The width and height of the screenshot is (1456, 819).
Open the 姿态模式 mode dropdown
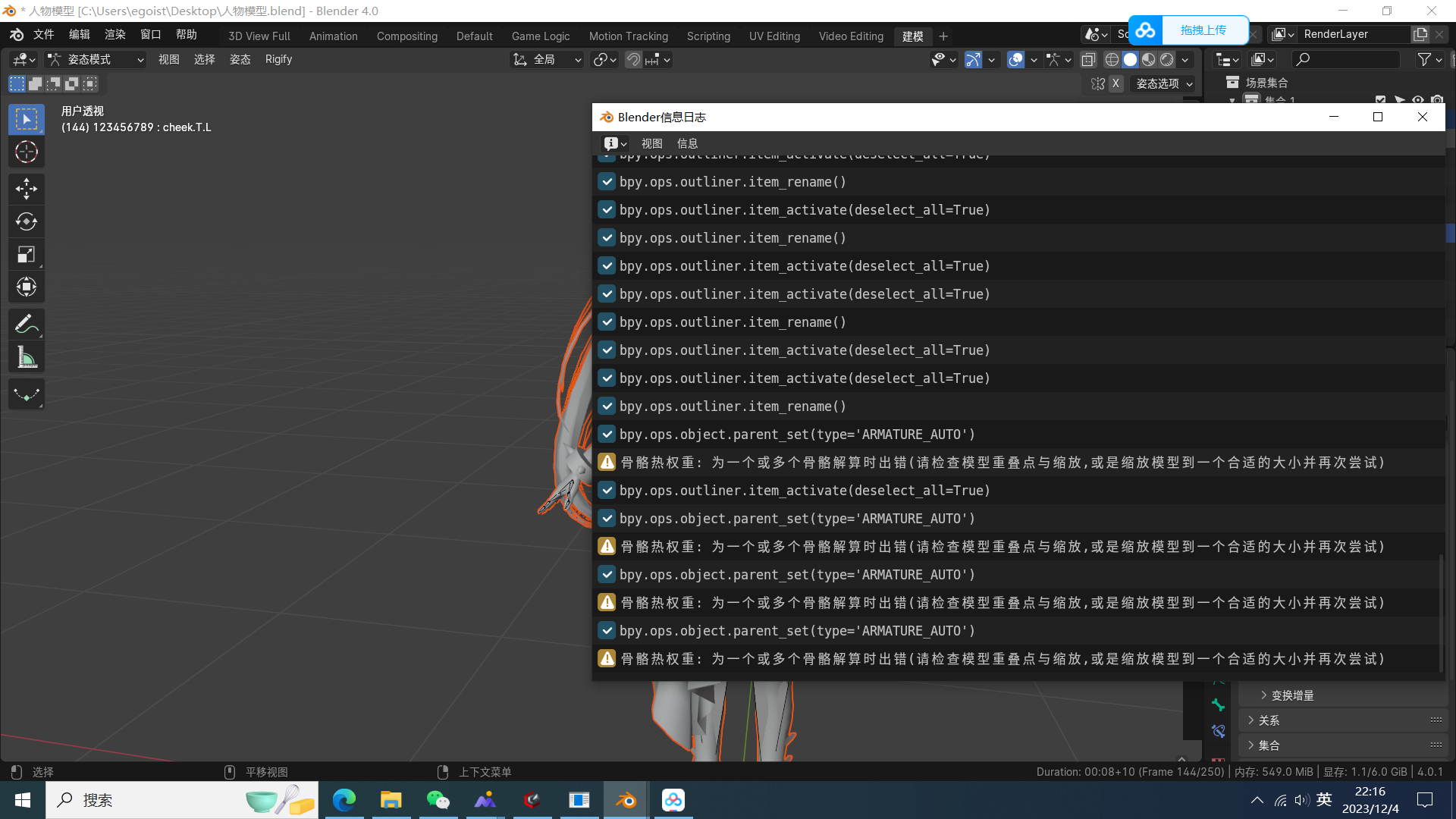(x=96, y=59)
